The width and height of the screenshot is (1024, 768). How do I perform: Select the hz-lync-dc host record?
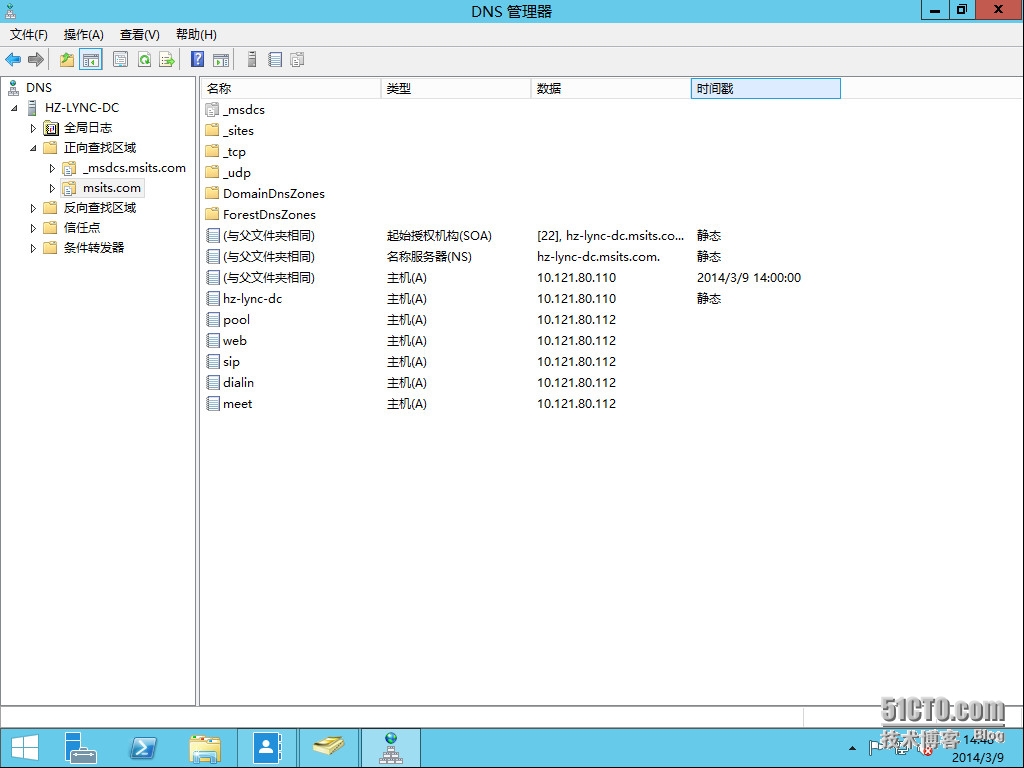pyautogui.click(x=252, y=298)
